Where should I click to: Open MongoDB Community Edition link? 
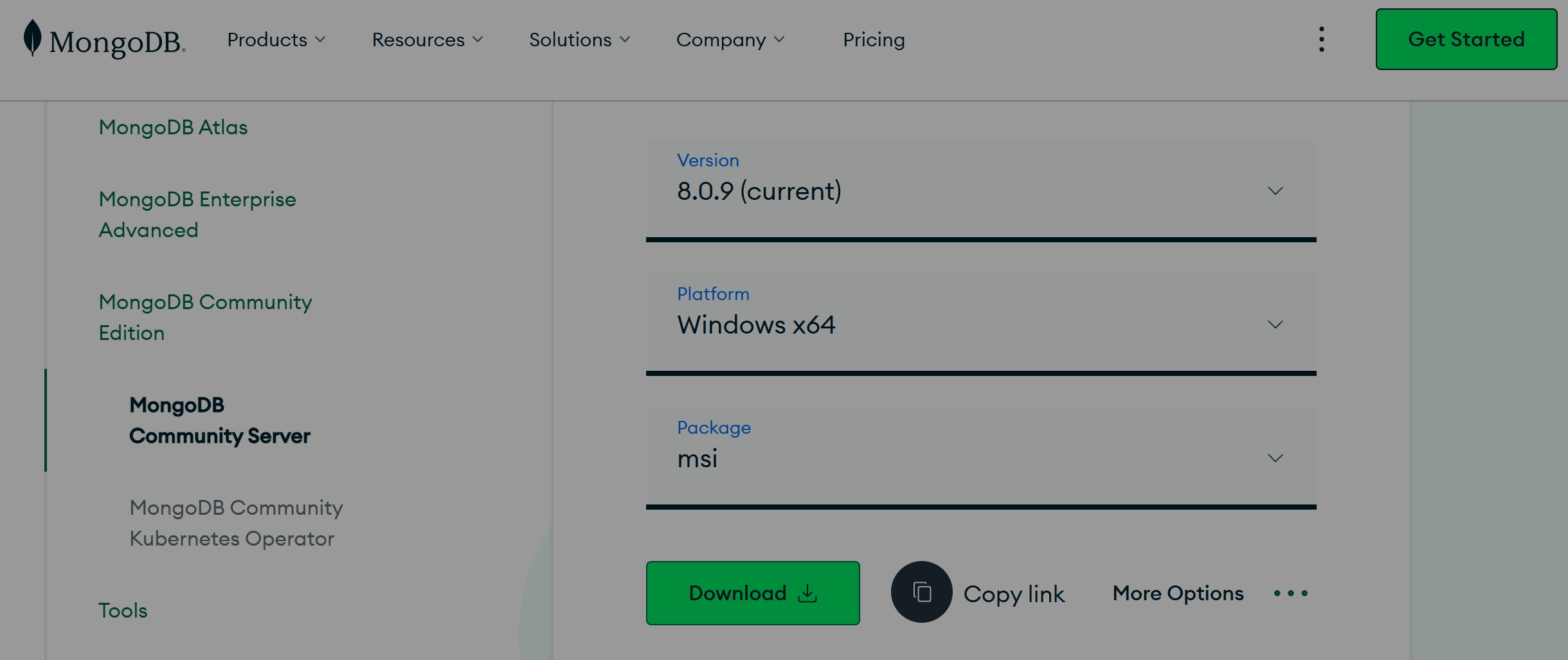point(205,317)
